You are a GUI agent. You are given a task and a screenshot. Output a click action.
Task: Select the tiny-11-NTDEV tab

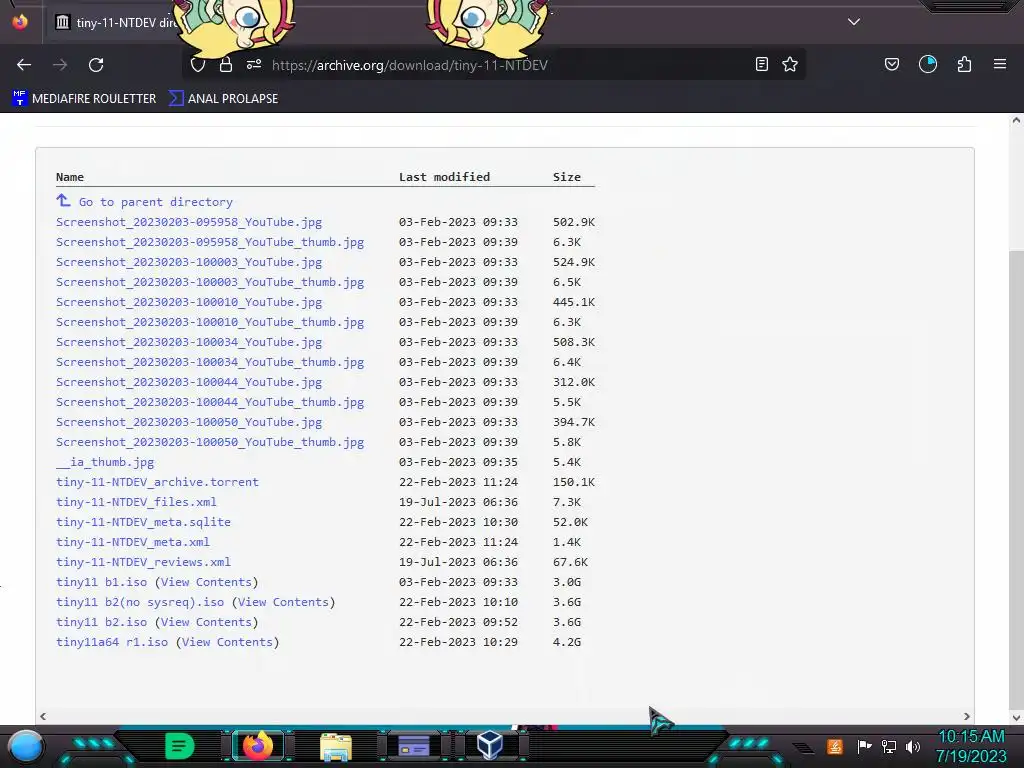118,22
